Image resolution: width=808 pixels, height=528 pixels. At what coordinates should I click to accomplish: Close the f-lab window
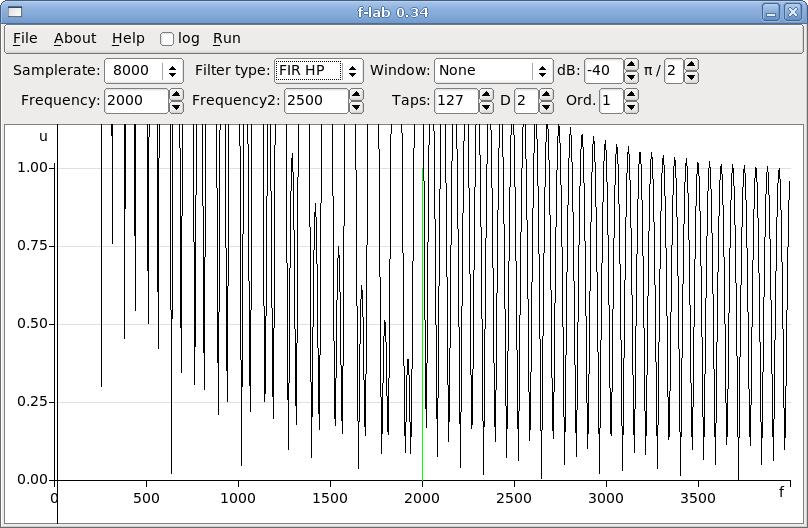click(x=793, y=12)
